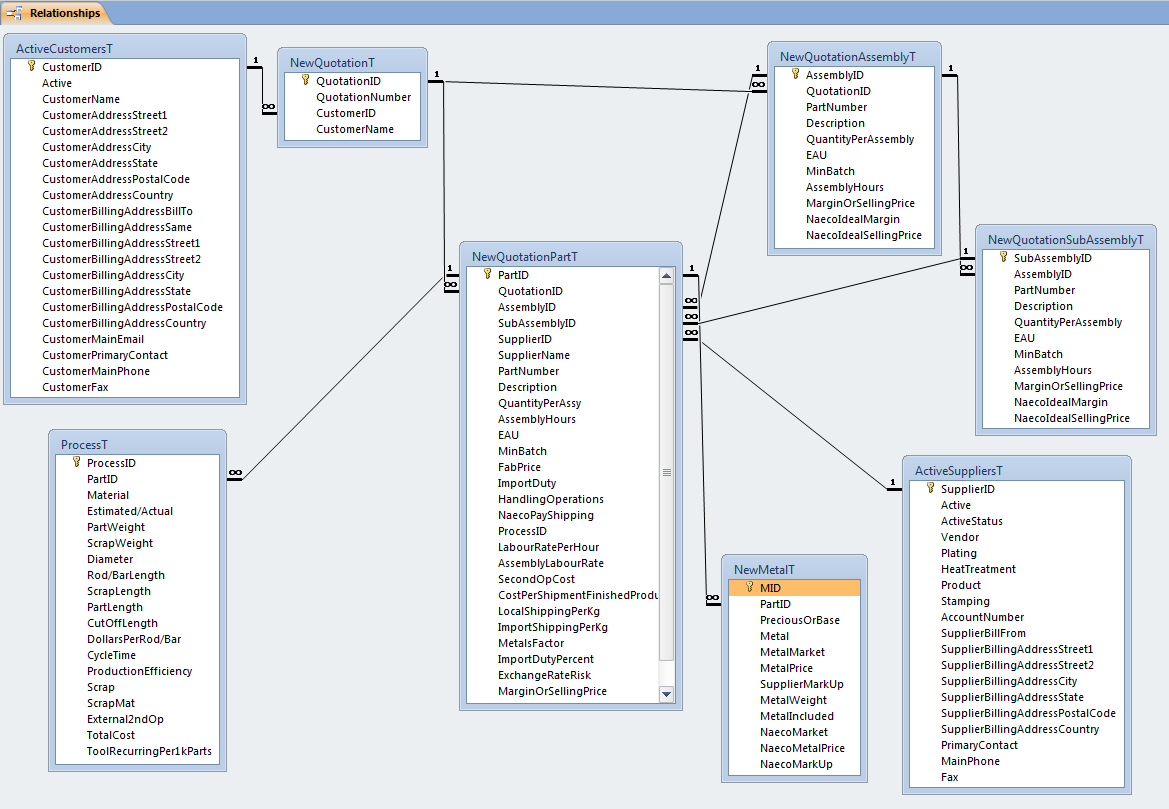Screen dimensions: 1169x809
Task: Select the ActiveSuppliersT table title bar
Action: tap(1017, 470)
